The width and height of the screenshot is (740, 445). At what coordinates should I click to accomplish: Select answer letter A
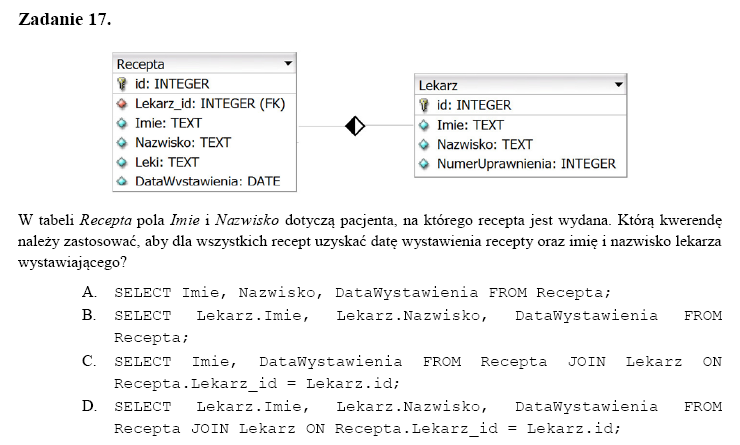tap(90, 292)
